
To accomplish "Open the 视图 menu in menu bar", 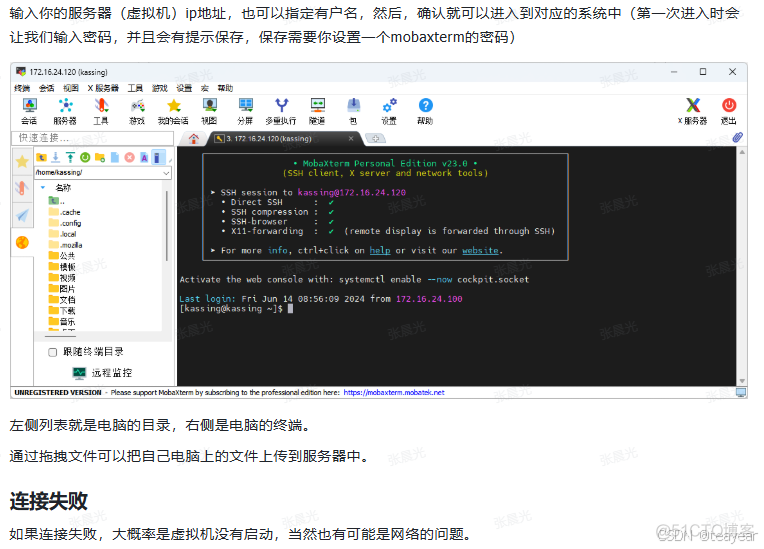I will pyautogui.click(x=71, y=88).
